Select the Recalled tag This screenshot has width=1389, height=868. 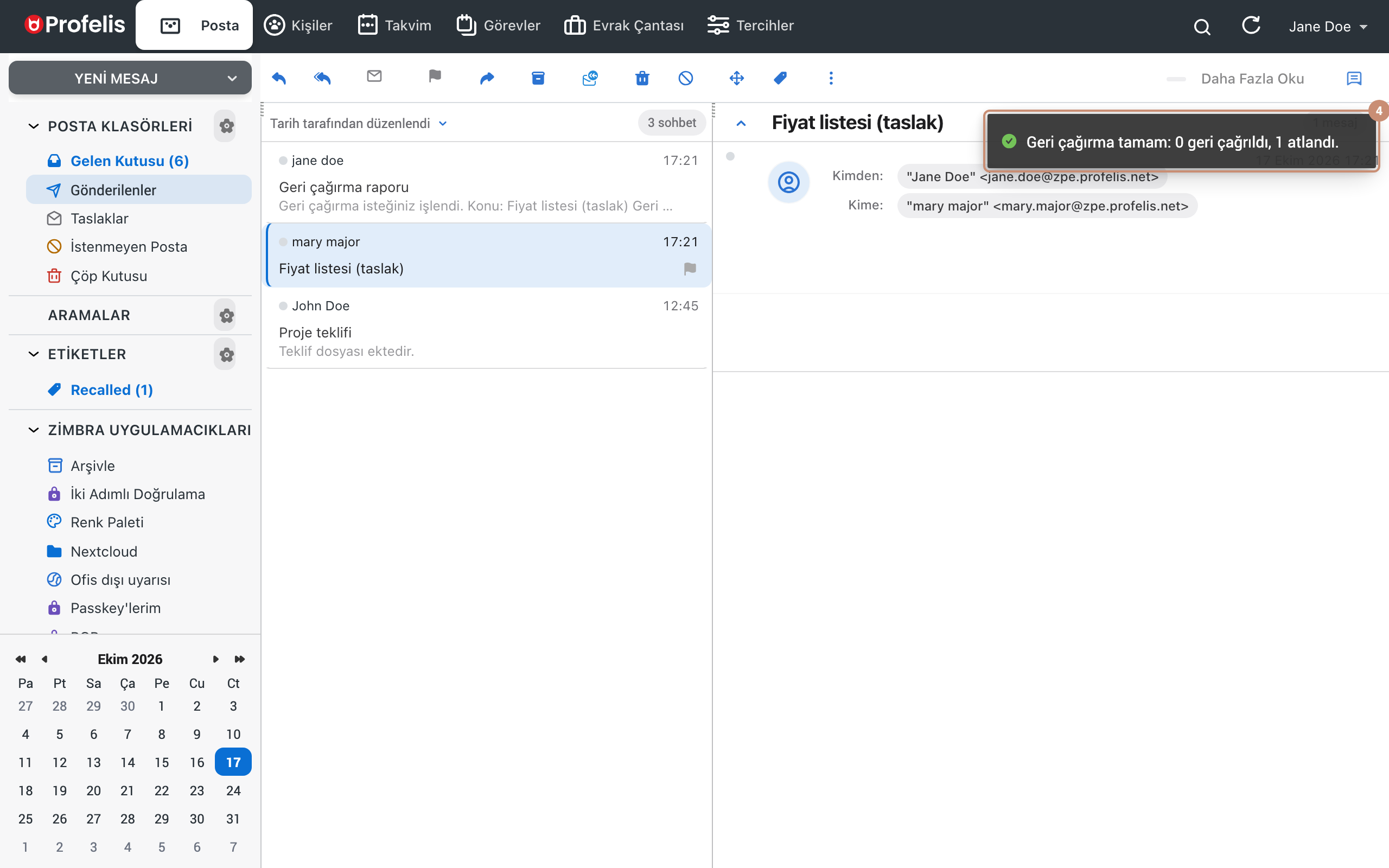click(111, 390)
